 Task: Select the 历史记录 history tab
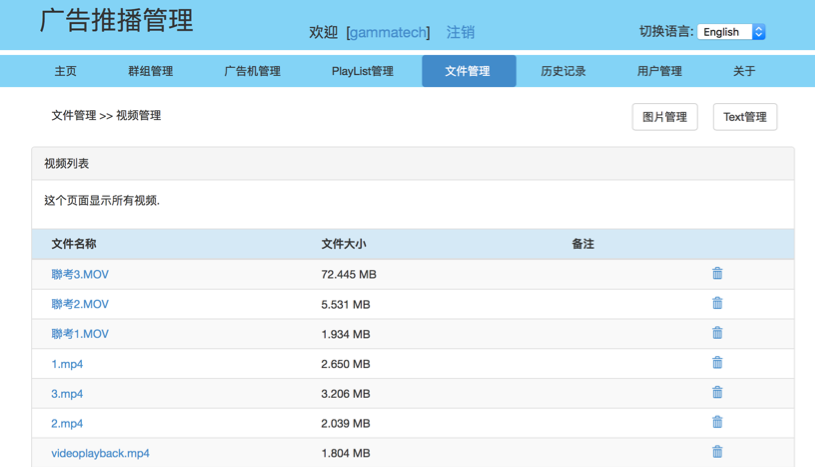(x=563, y=72)
